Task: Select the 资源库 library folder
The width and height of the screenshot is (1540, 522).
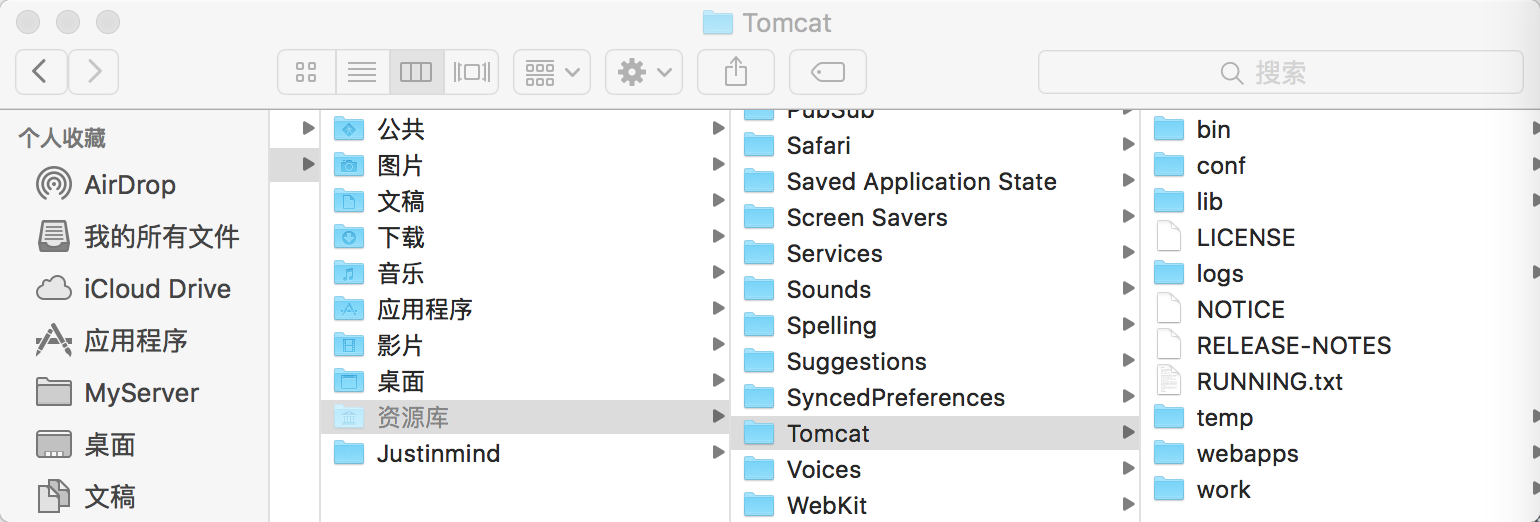Action: (x=525, y=417)
